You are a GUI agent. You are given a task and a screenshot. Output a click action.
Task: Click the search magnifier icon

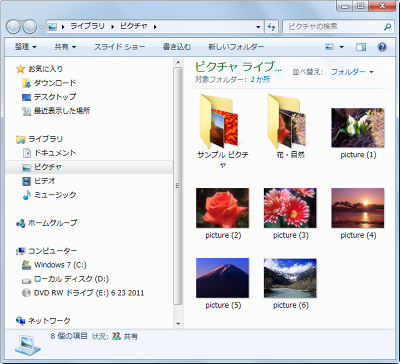tap(387, 27)
